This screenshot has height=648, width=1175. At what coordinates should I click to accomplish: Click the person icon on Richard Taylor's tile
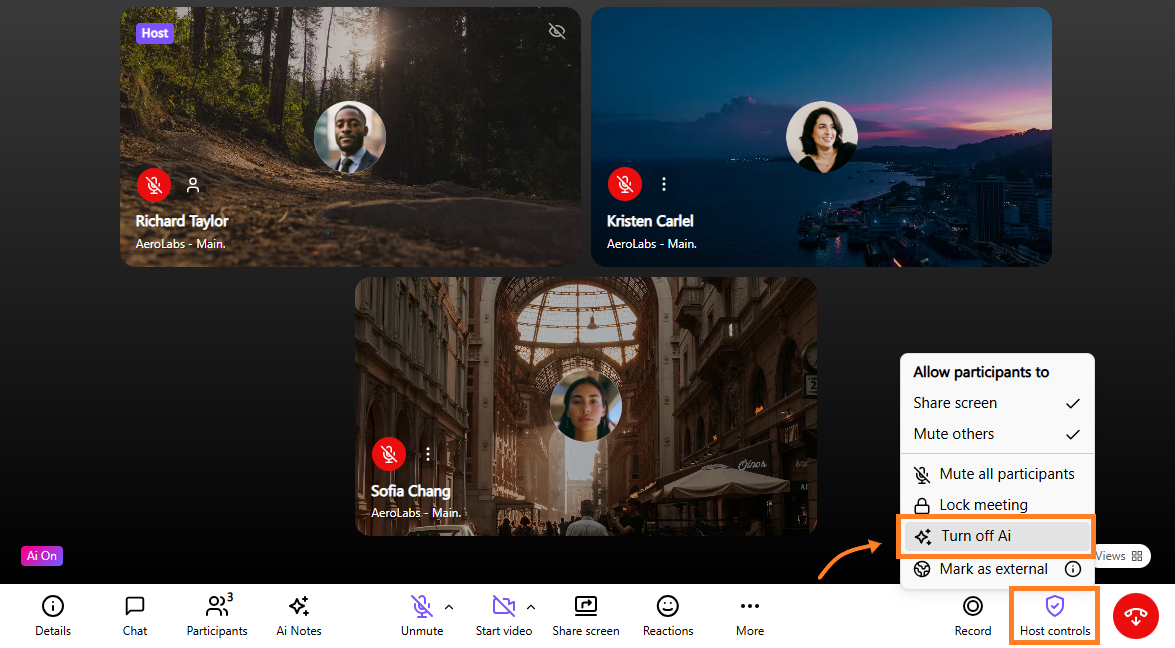193,184
